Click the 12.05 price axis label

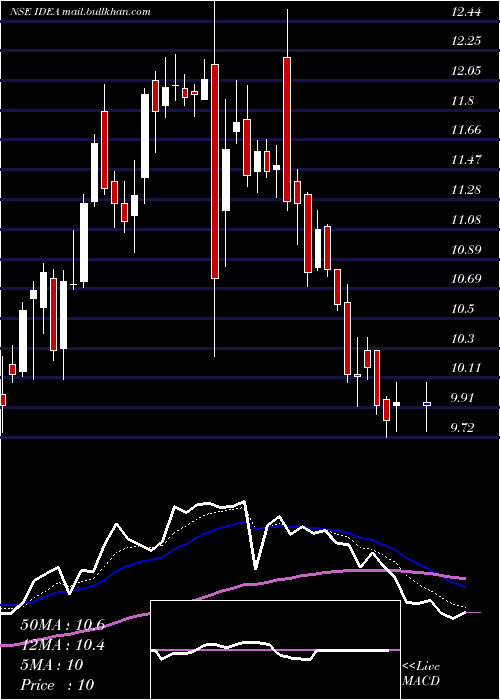466,71
